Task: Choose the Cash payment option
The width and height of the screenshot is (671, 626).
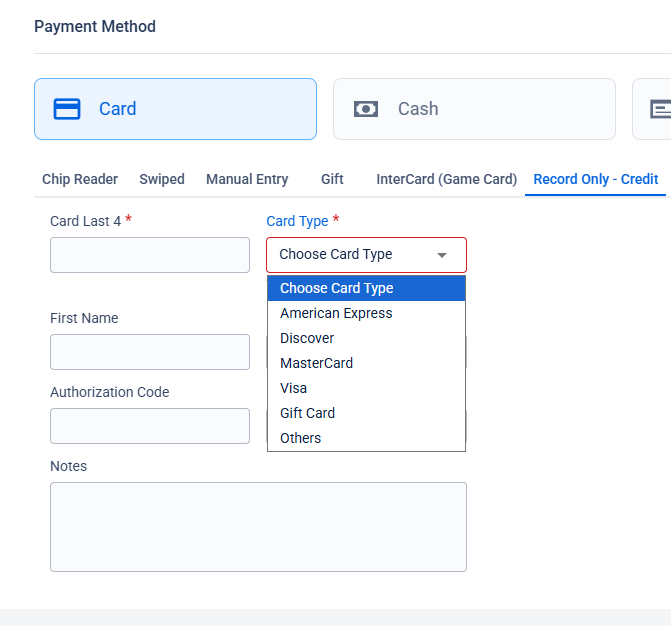Action: click(474, 109)
